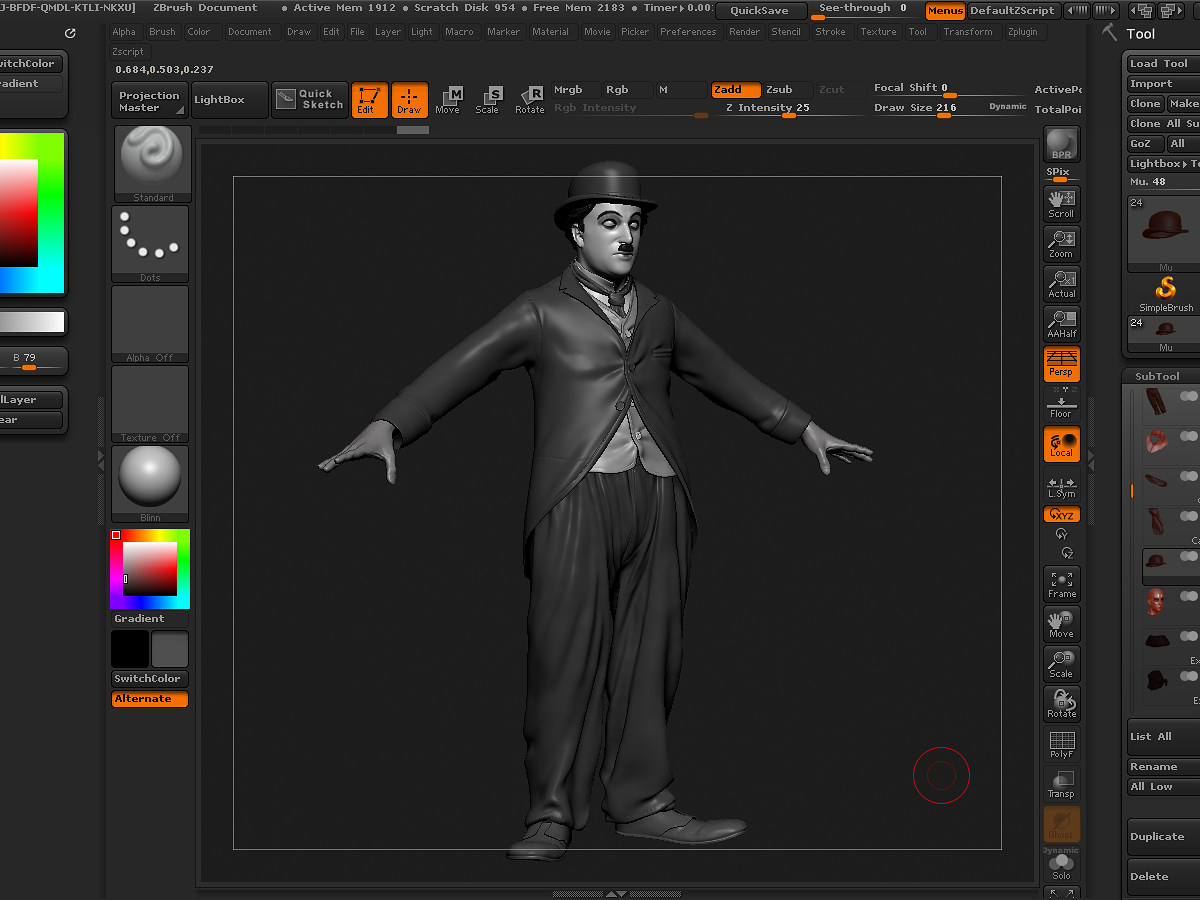Screen dimensions: 1200x900
Task: Click the AAHalf view icon
Action: (x=1061, y=324)
